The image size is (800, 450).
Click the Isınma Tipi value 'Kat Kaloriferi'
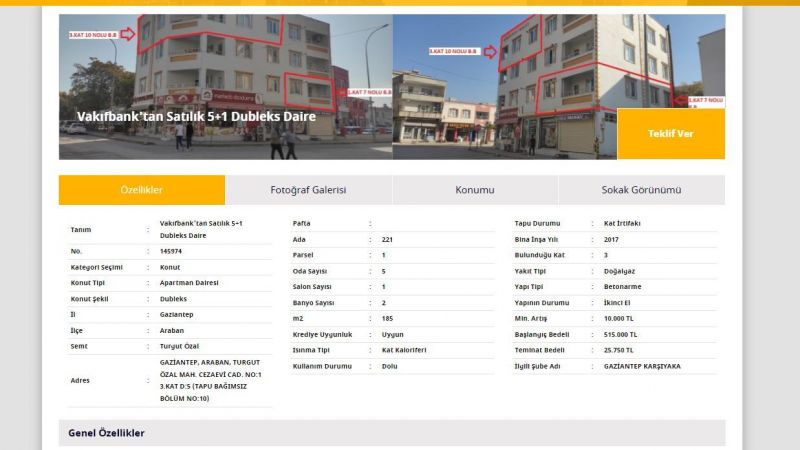404,350
